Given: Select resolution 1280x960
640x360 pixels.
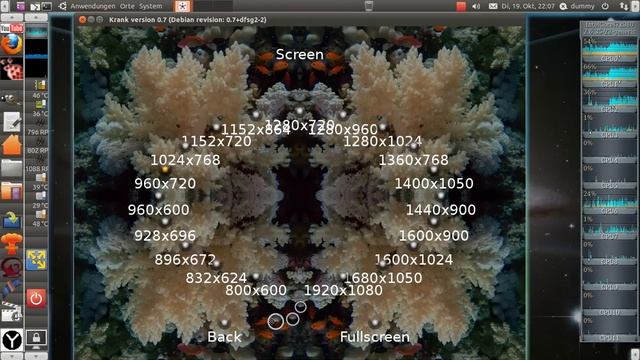Looking at the screenshot, I should click(x=343, y=129).
